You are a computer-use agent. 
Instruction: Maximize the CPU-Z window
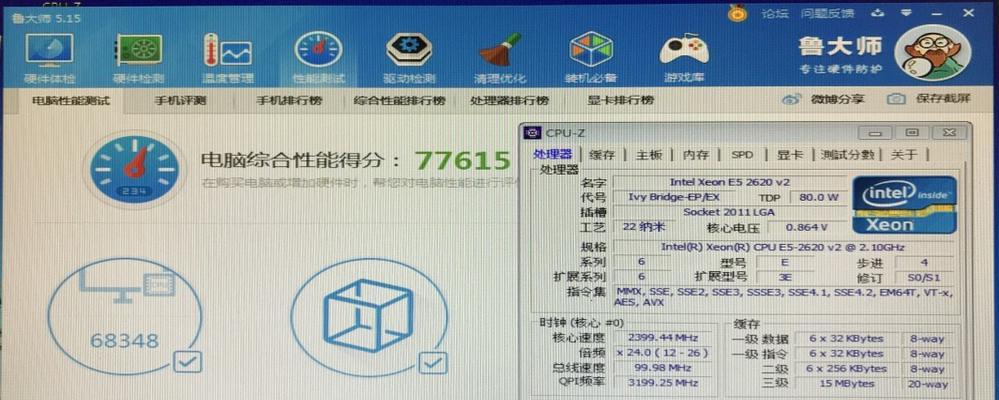pyautogui.click(x=912, y=133)
